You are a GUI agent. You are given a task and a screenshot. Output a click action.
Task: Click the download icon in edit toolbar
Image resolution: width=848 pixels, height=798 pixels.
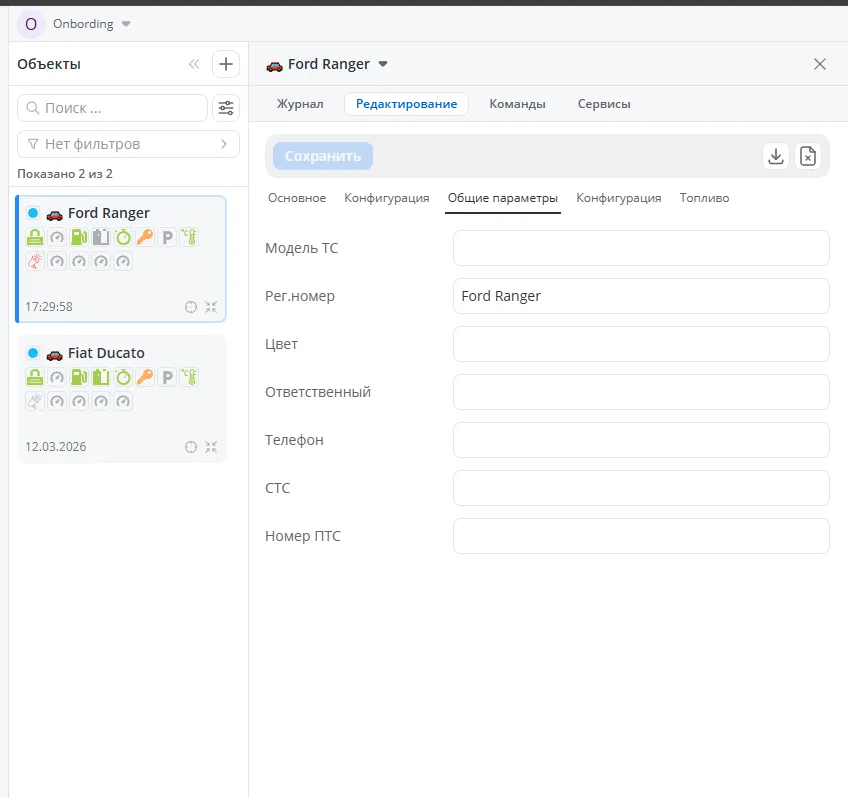(x=776, y=156)
